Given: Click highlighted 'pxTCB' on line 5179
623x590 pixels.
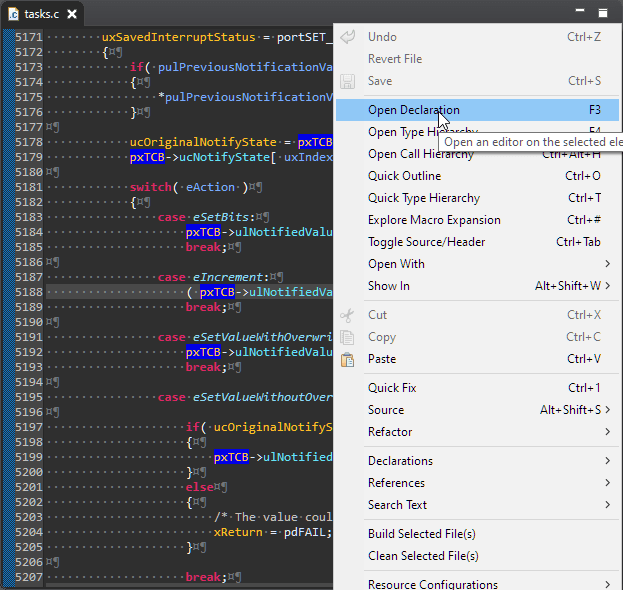Looking at the screenshot, I should point(147,157).
